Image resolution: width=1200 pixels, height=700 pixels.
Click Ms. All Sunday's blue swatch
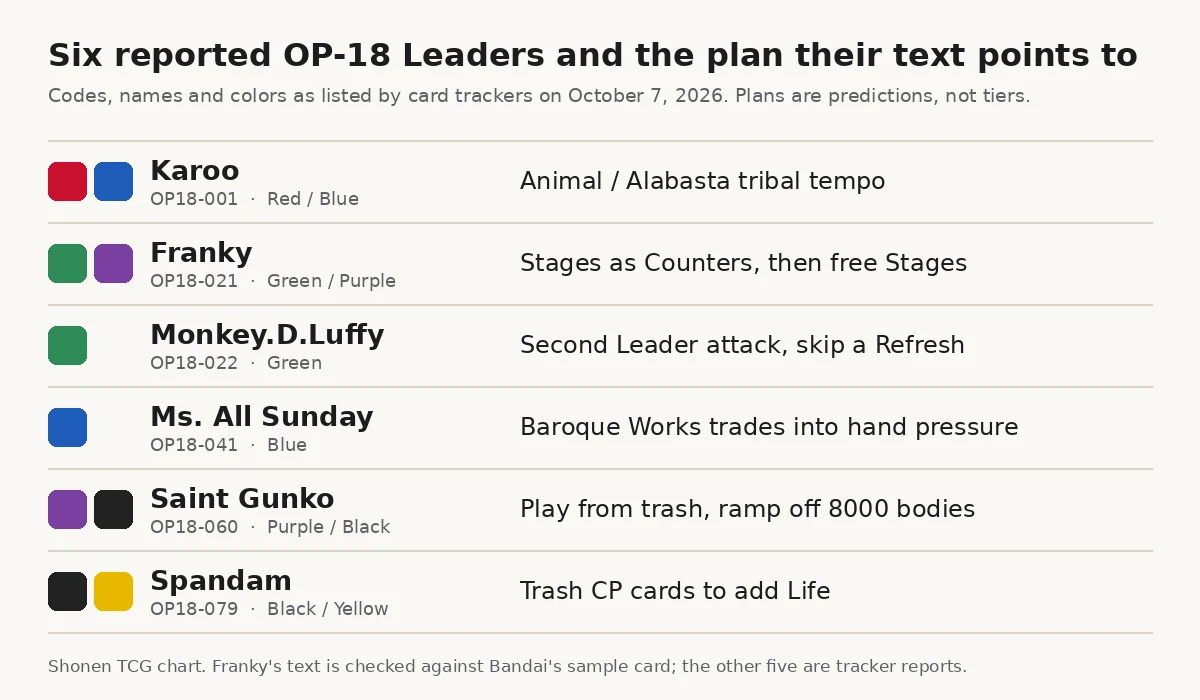(68, 428)
